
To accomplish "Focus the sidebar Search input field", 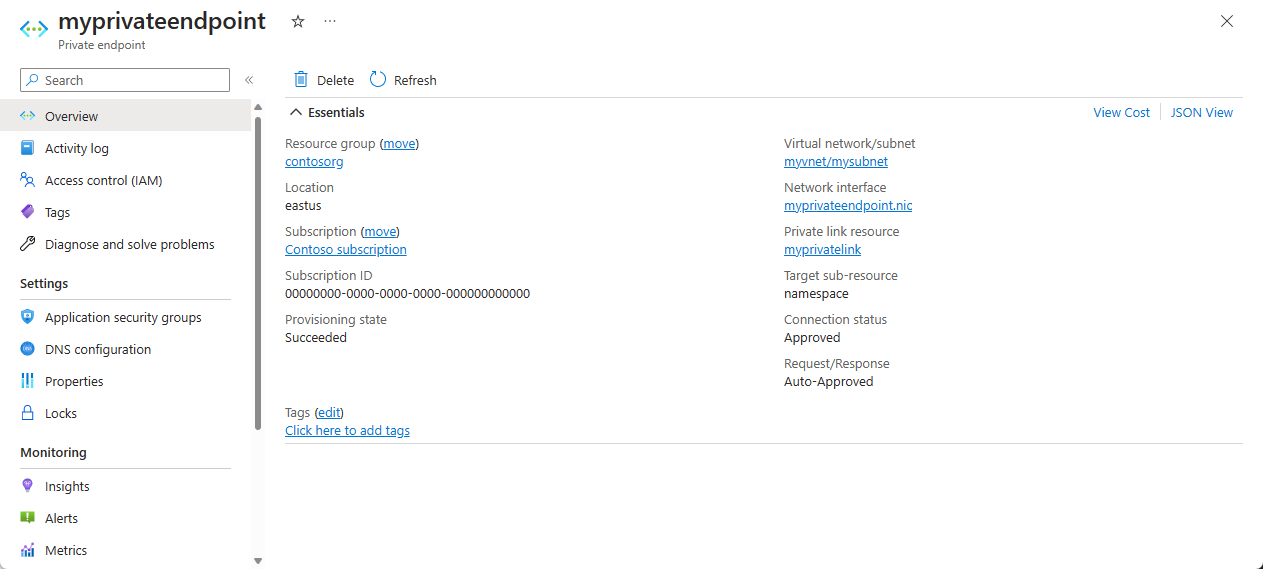I will [125, 80].
